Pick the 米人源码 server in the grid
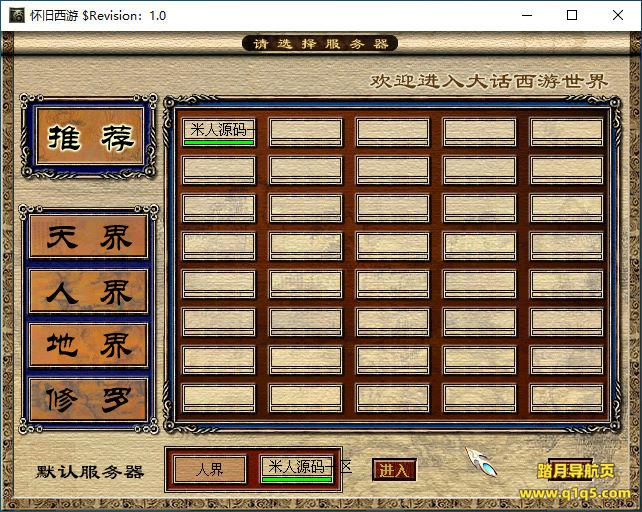The height and width of the screenshot is (512, 642). click(219, 130)
